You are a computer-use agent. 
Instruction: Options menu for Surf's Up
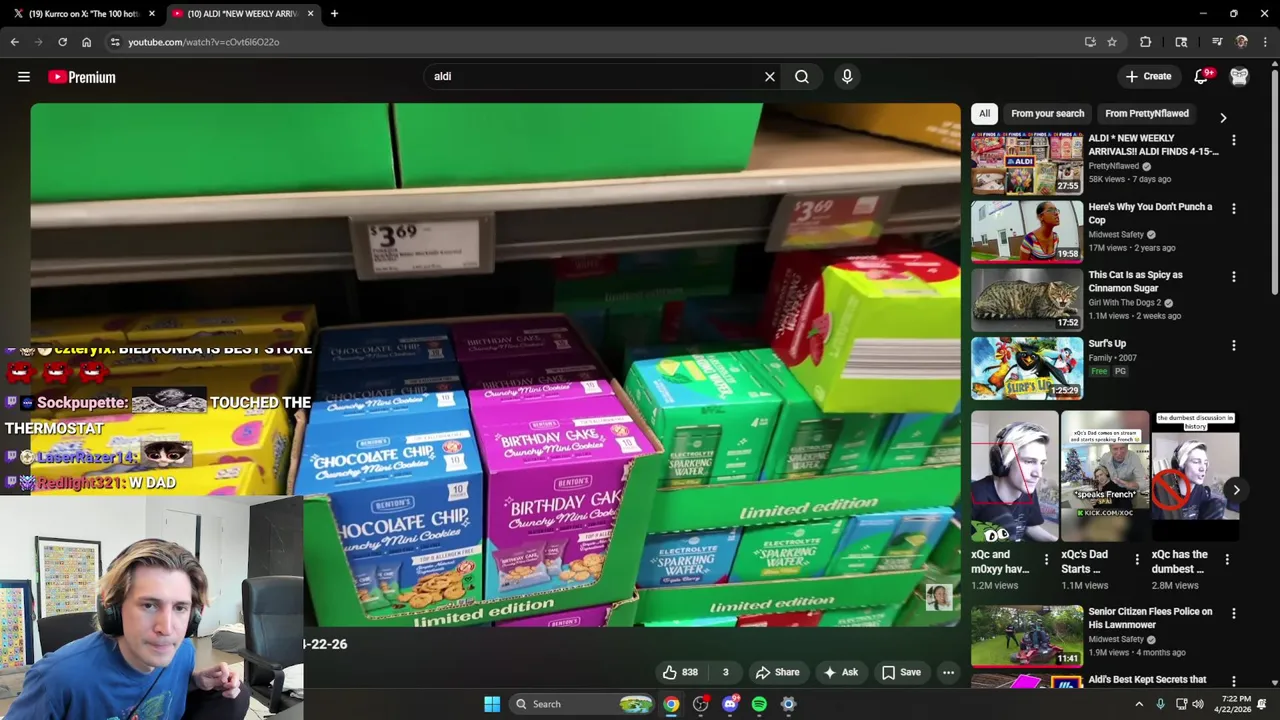(1233, 346)
